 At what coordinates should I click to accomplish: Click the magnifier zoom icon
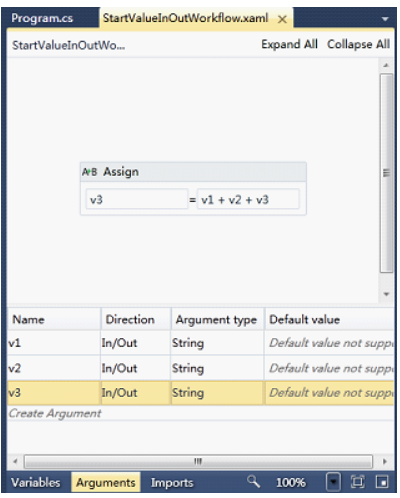[x=253, y=481]
